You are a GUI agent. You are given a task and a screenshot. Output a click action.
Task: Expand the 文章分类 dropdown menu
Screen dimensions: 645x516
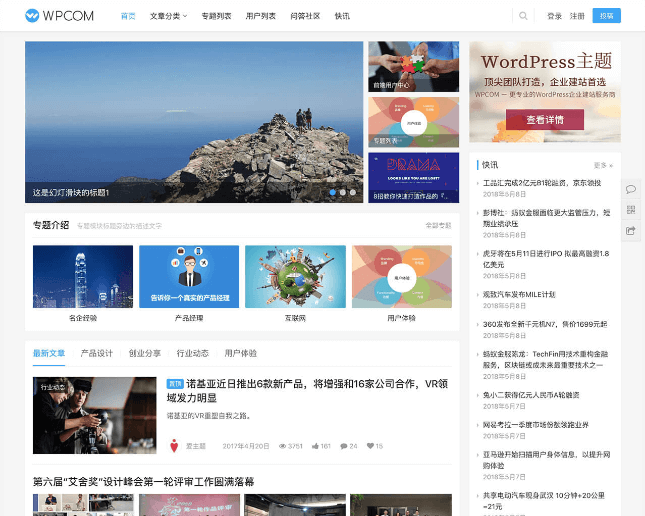click(x=168, y=16)
